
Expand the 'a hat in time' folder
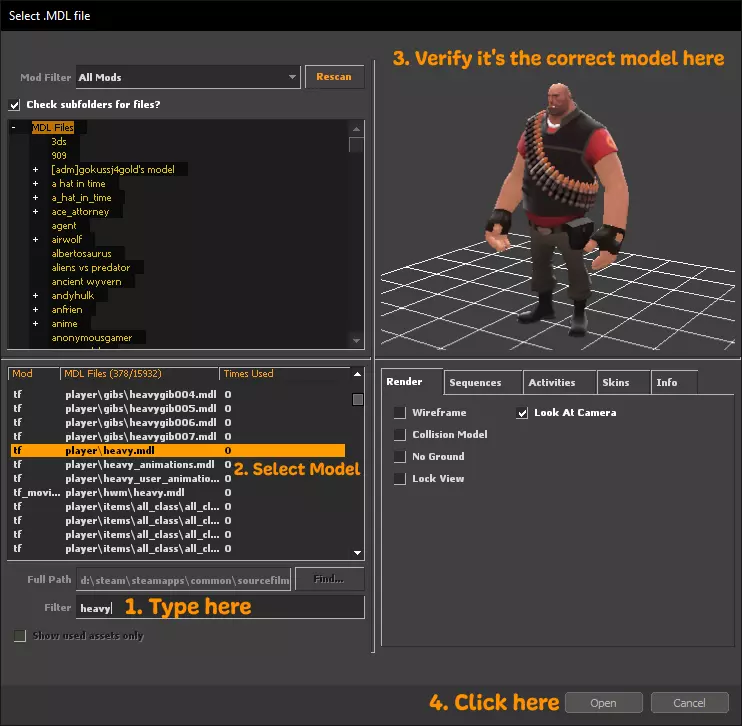click(35, 184)
